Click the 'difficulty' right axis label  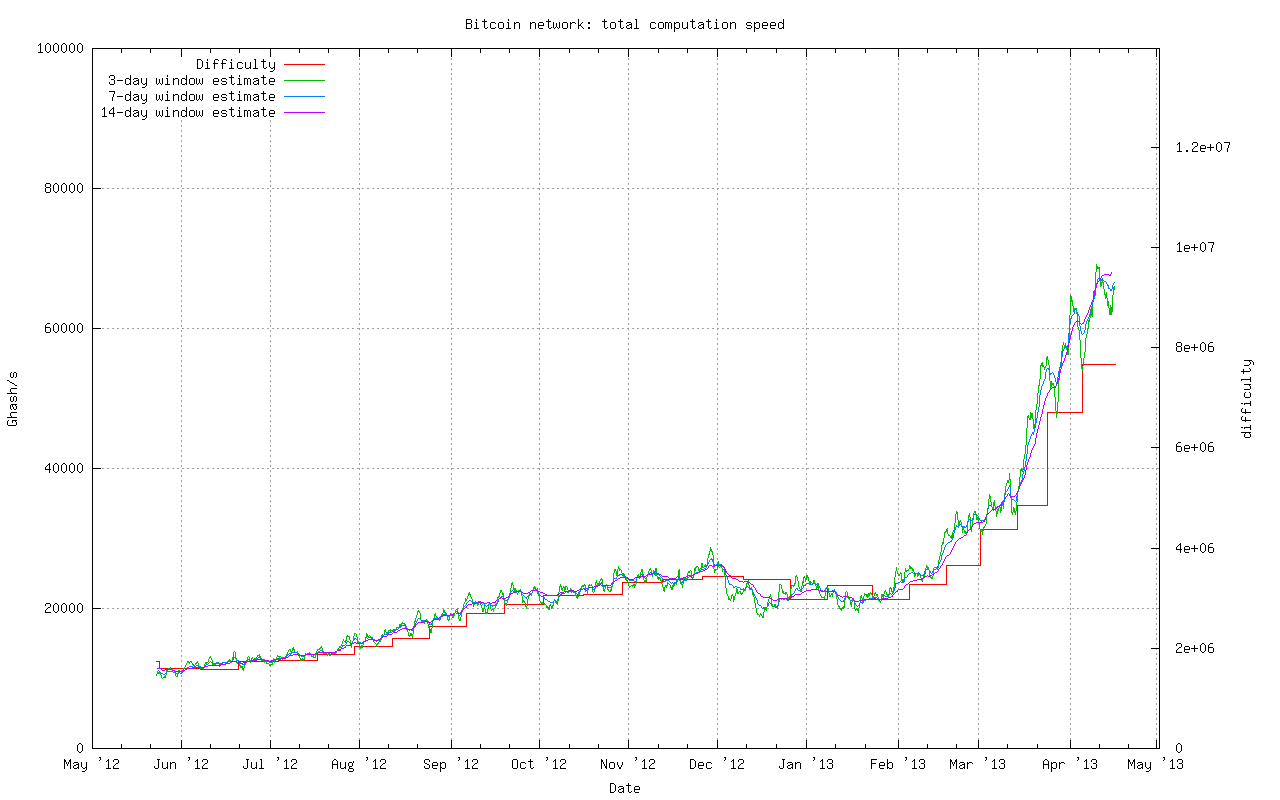(1246, 398)
